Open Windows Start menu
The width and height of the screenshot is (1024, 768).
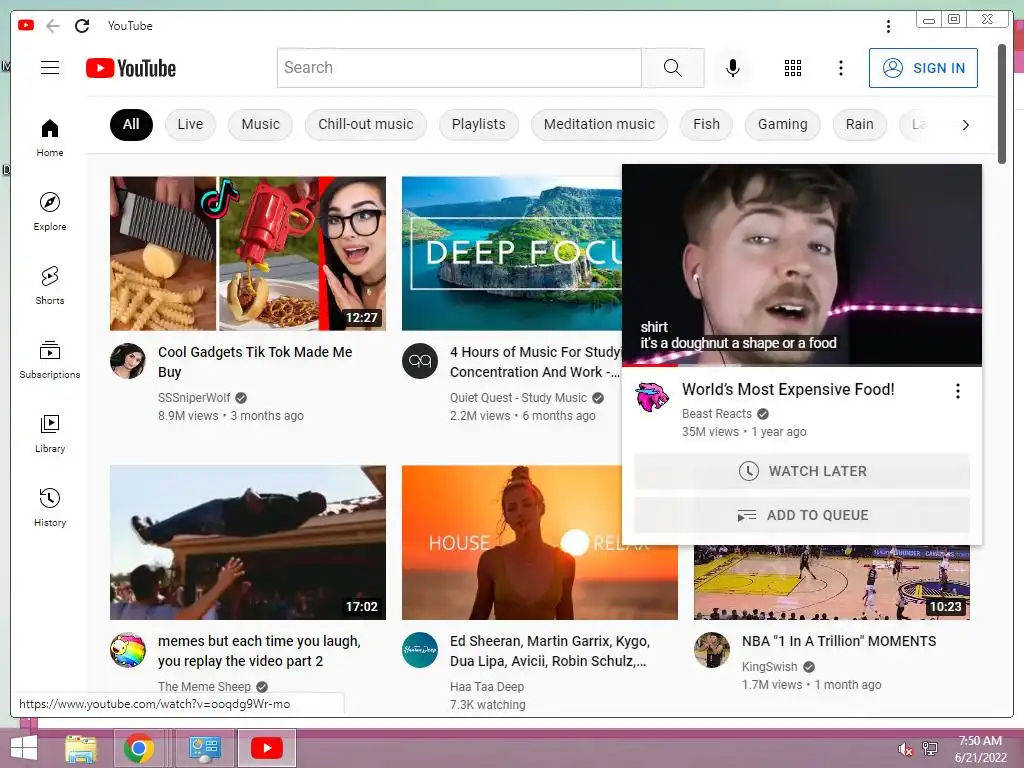click(24, 748)
